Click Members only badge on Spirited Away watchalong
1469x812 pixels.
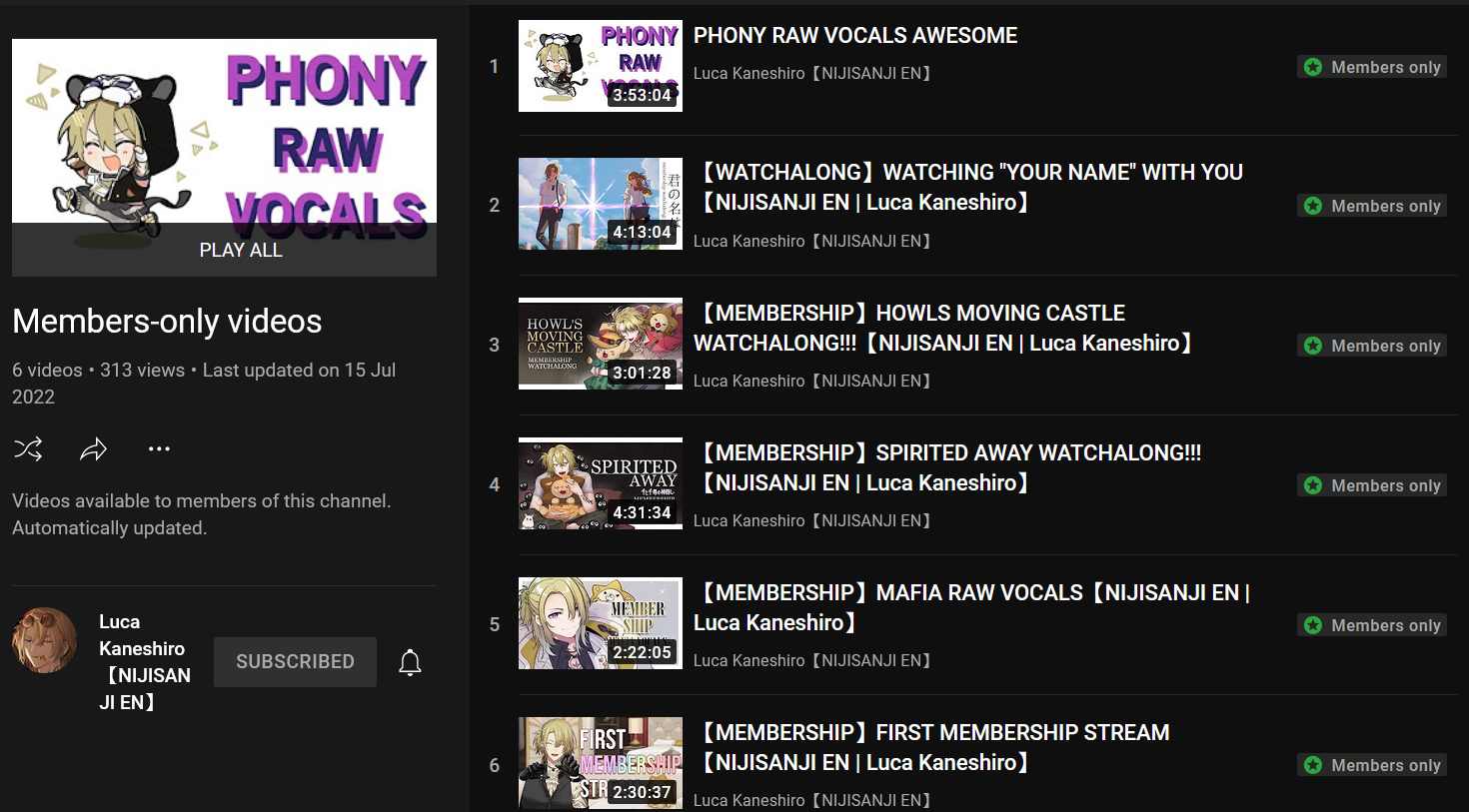(1372, 485)
